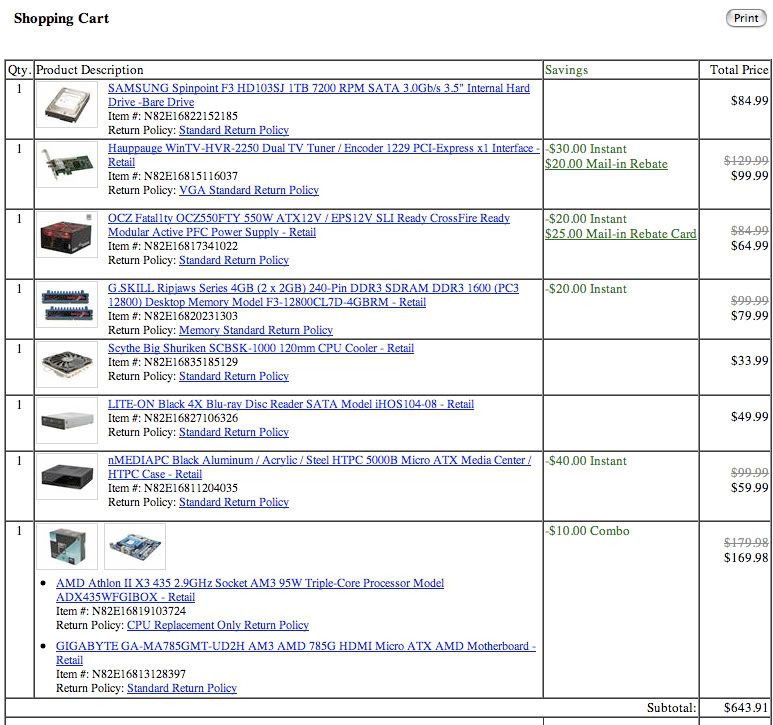Click the $79.99 G.SKILL memory price
The image size is (773, 725).
point(749,316)
